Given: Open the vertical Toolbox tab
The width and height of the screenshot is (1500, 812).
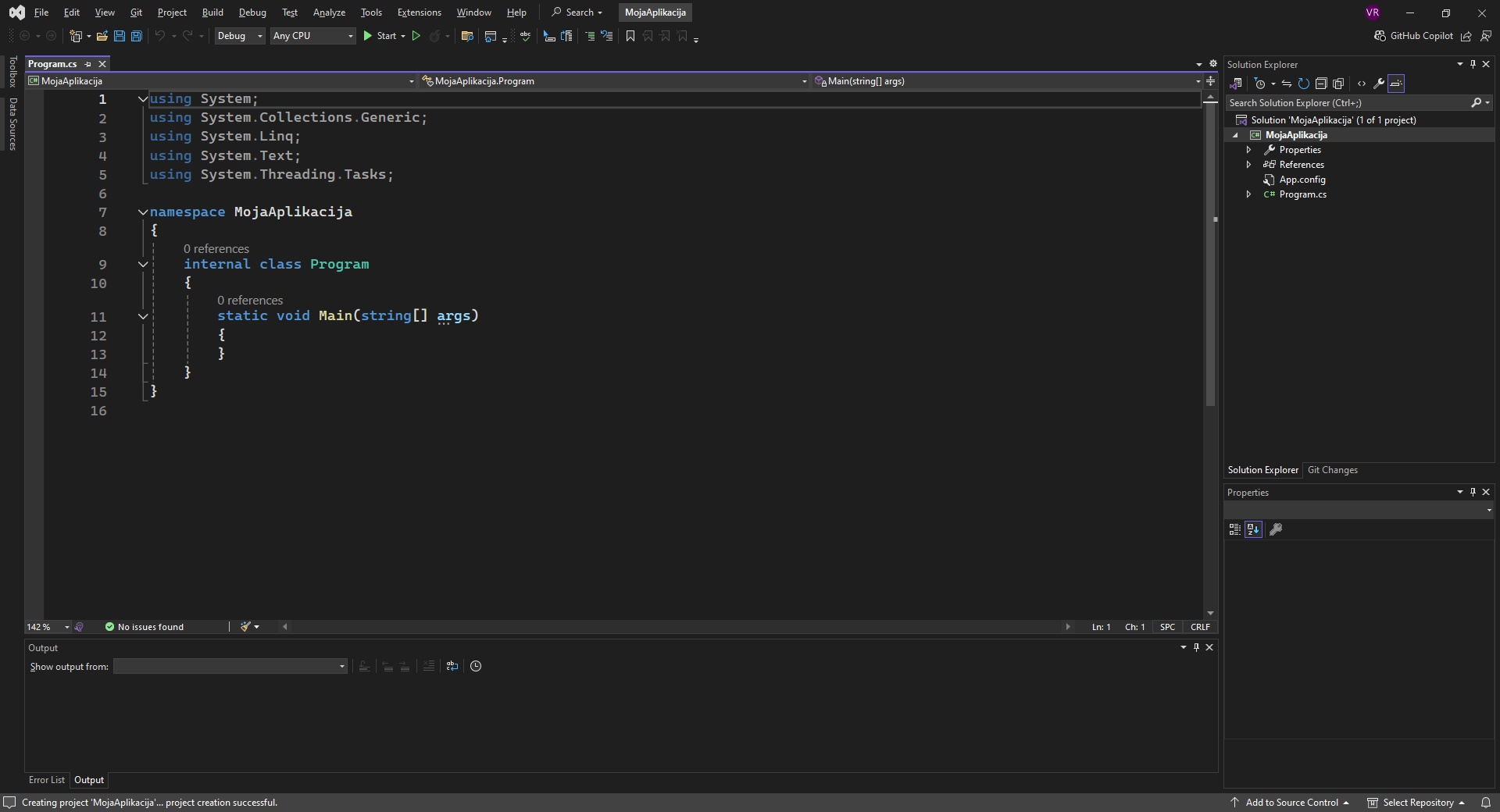Looking at the screenshot, I should point(12,71).
